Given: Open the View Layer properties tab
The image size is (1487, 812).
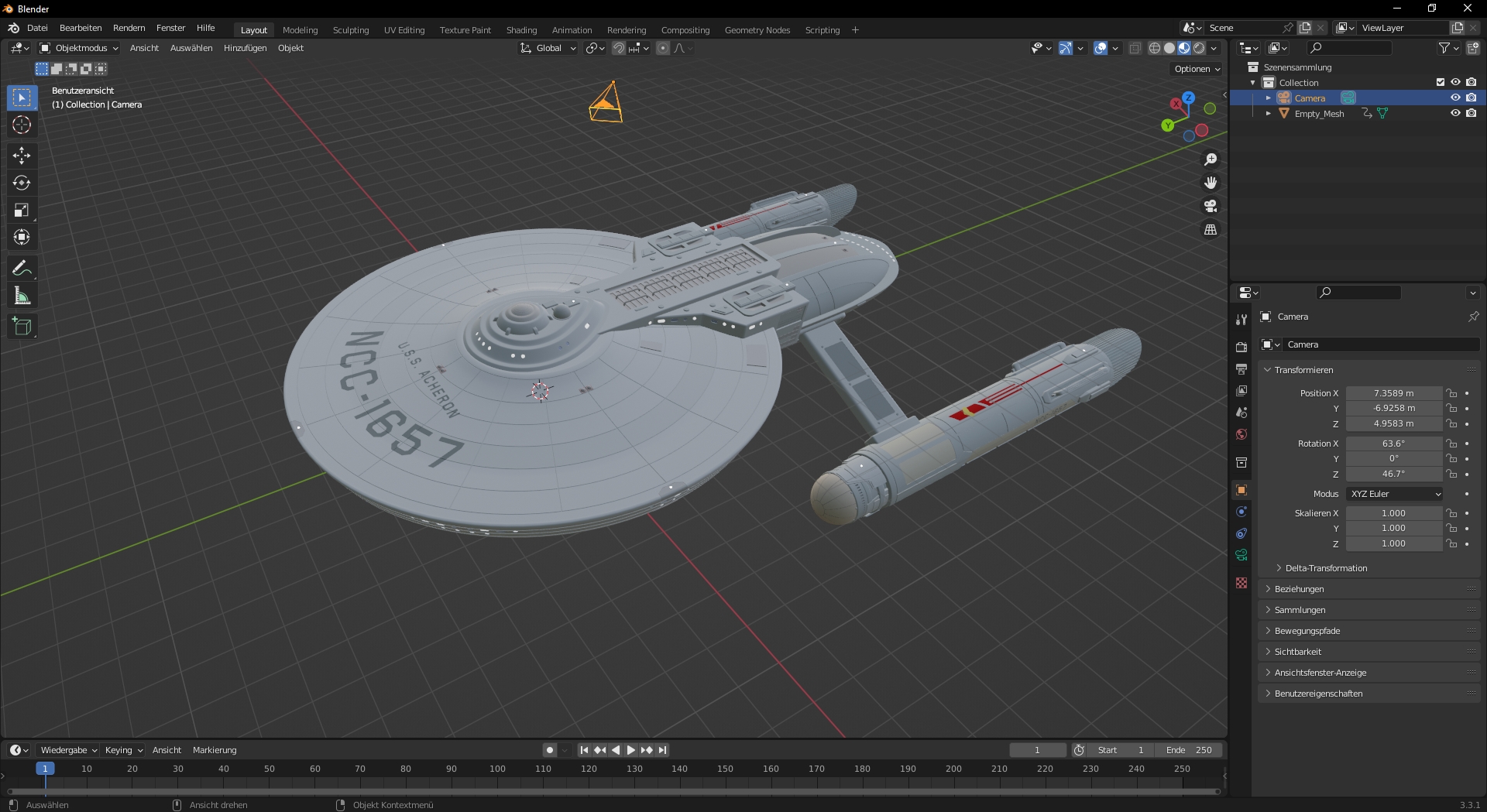Looking at the screenshot, I should click(1241, 391).
